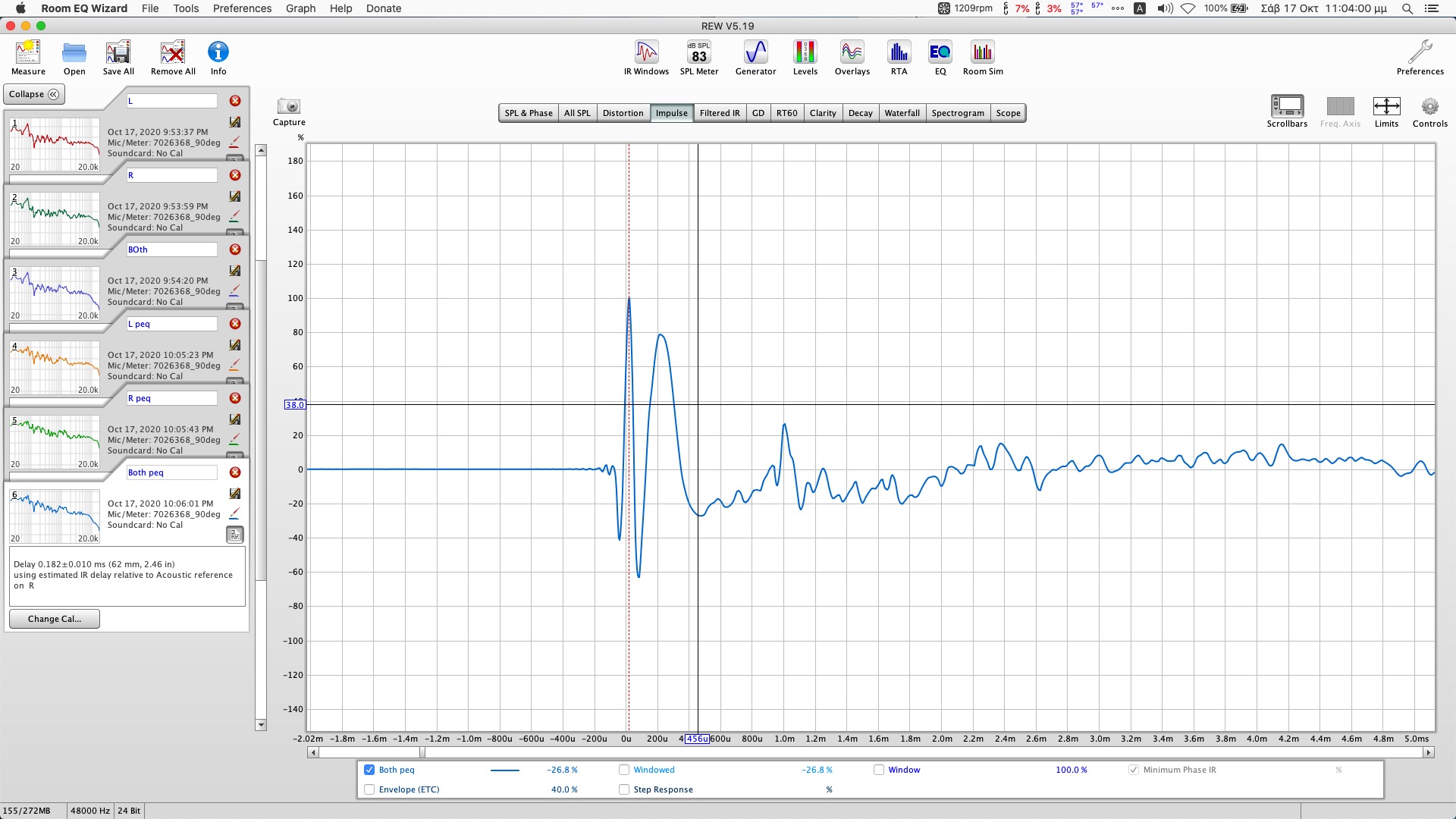This screenshot has width=1456, height=819.
Task: Enable the Envelope (ETC) trace
Action: click(369, 789)
